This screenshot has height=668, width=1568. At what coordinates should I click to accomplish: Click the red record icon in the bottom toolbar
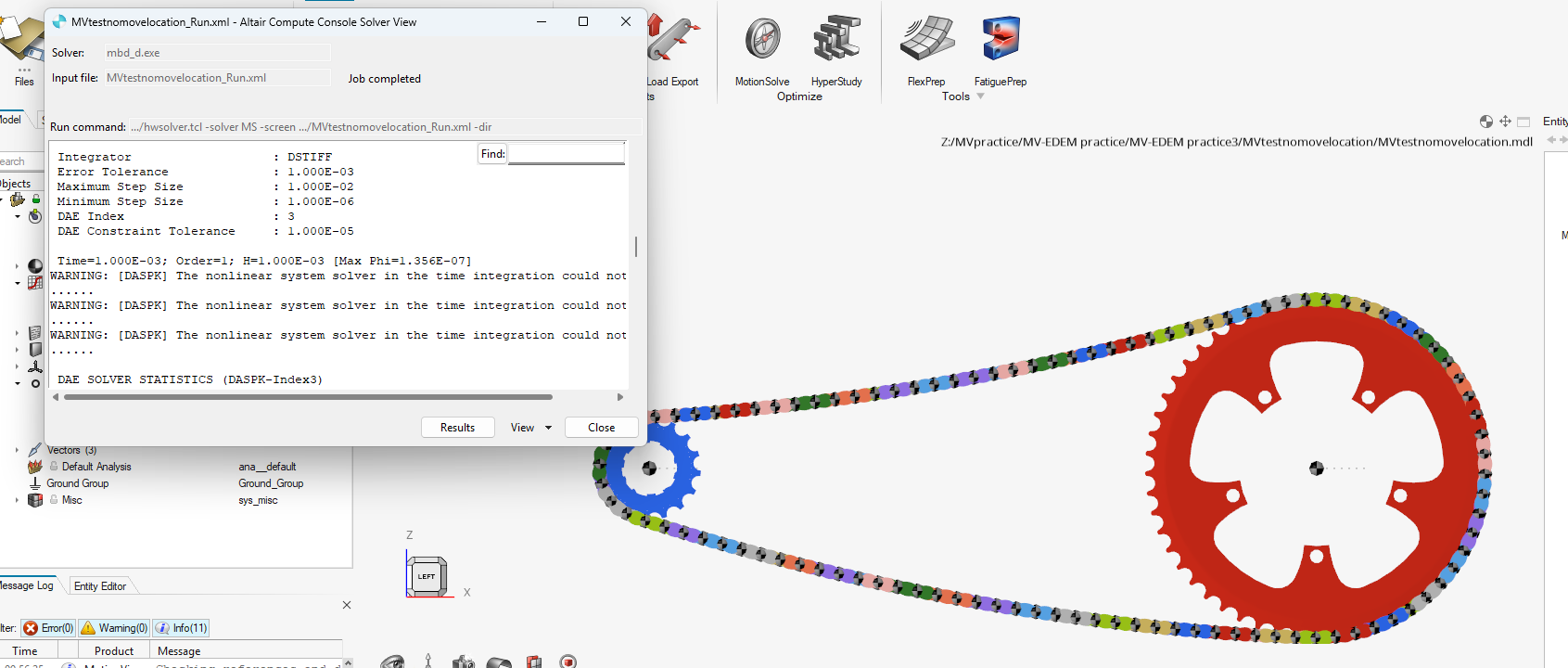[568, 662]
